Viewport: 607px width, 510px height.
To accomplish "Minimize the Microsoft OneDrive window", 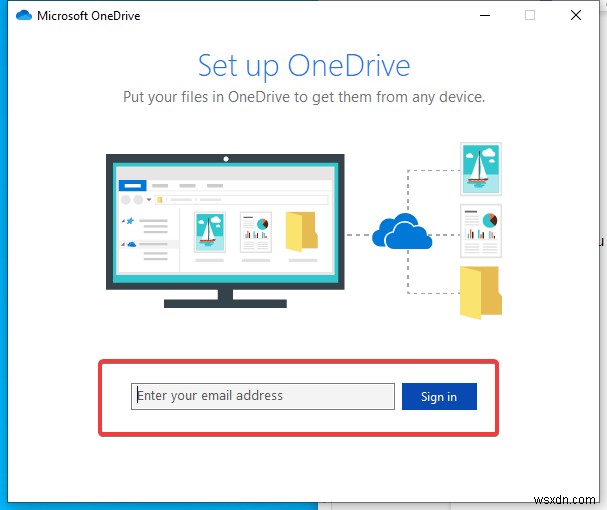I will point(485,15).
